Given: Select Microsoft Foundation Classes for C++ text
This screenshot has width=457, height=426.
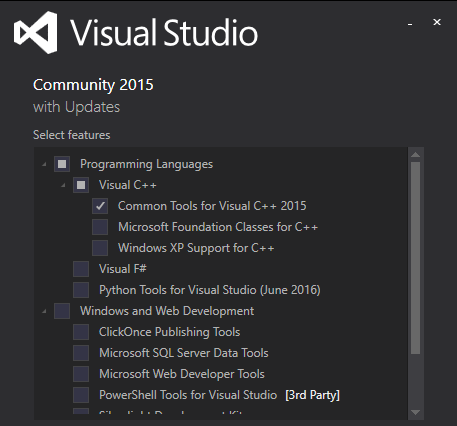Looking at the screenshot, I should click(x=218, y=227).
